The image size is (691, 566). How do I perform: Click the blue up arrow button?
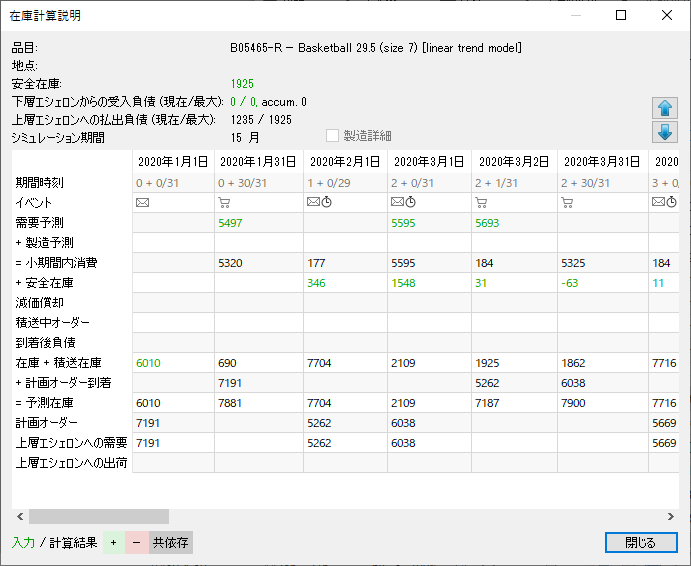pyautogui.click(x=662, y=109)
